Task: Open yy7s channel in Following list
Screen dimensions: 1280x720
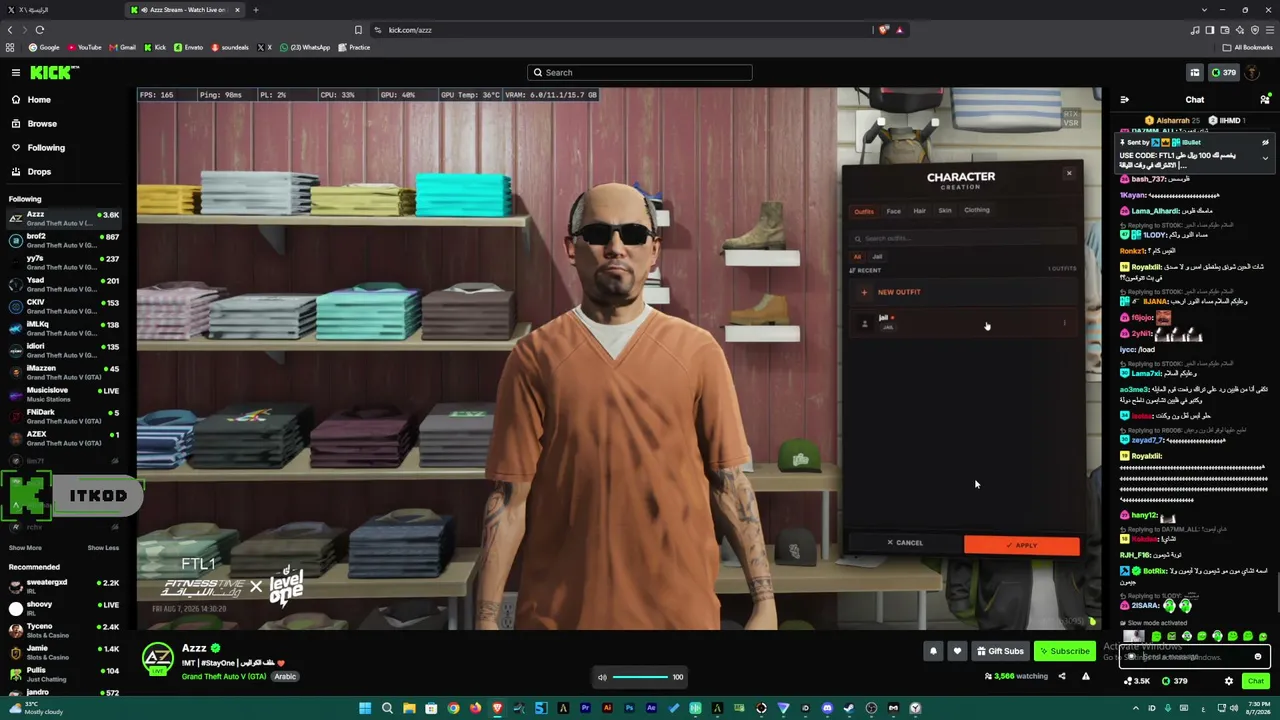Action: tap(65, 261)
